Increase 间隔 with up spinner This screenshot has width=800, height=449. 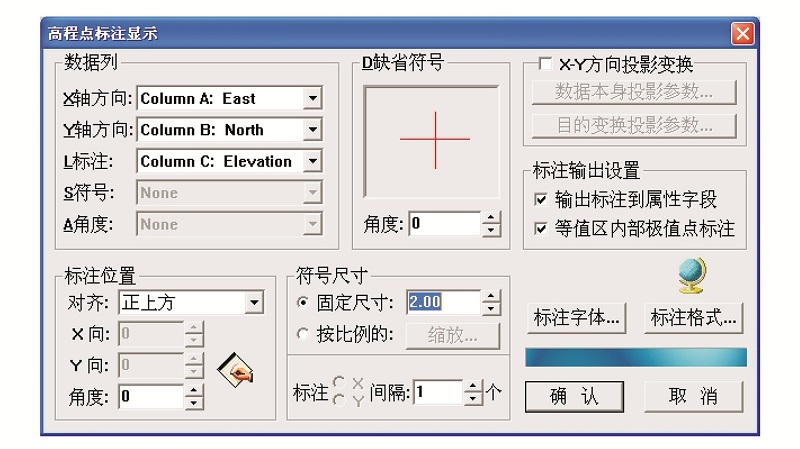click(473, 387)
